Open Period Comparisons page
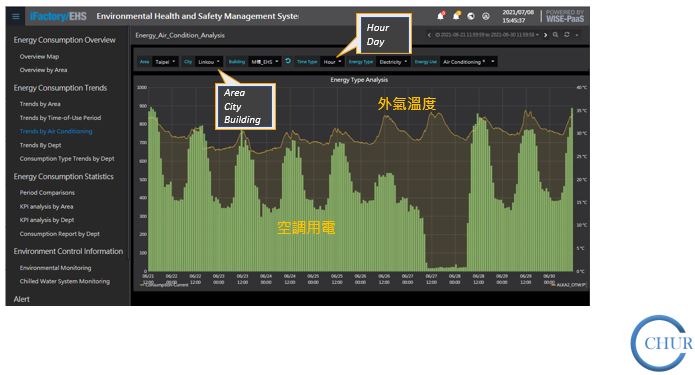 [47, 193]
